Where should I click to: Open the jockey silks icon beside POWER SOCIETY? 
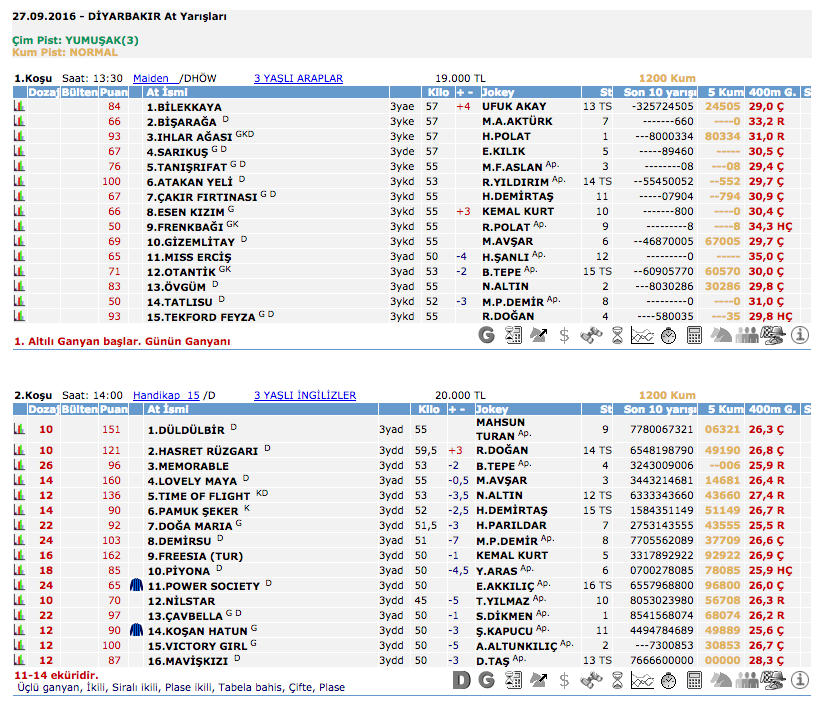pyautogui.click(x=137, y=585)
